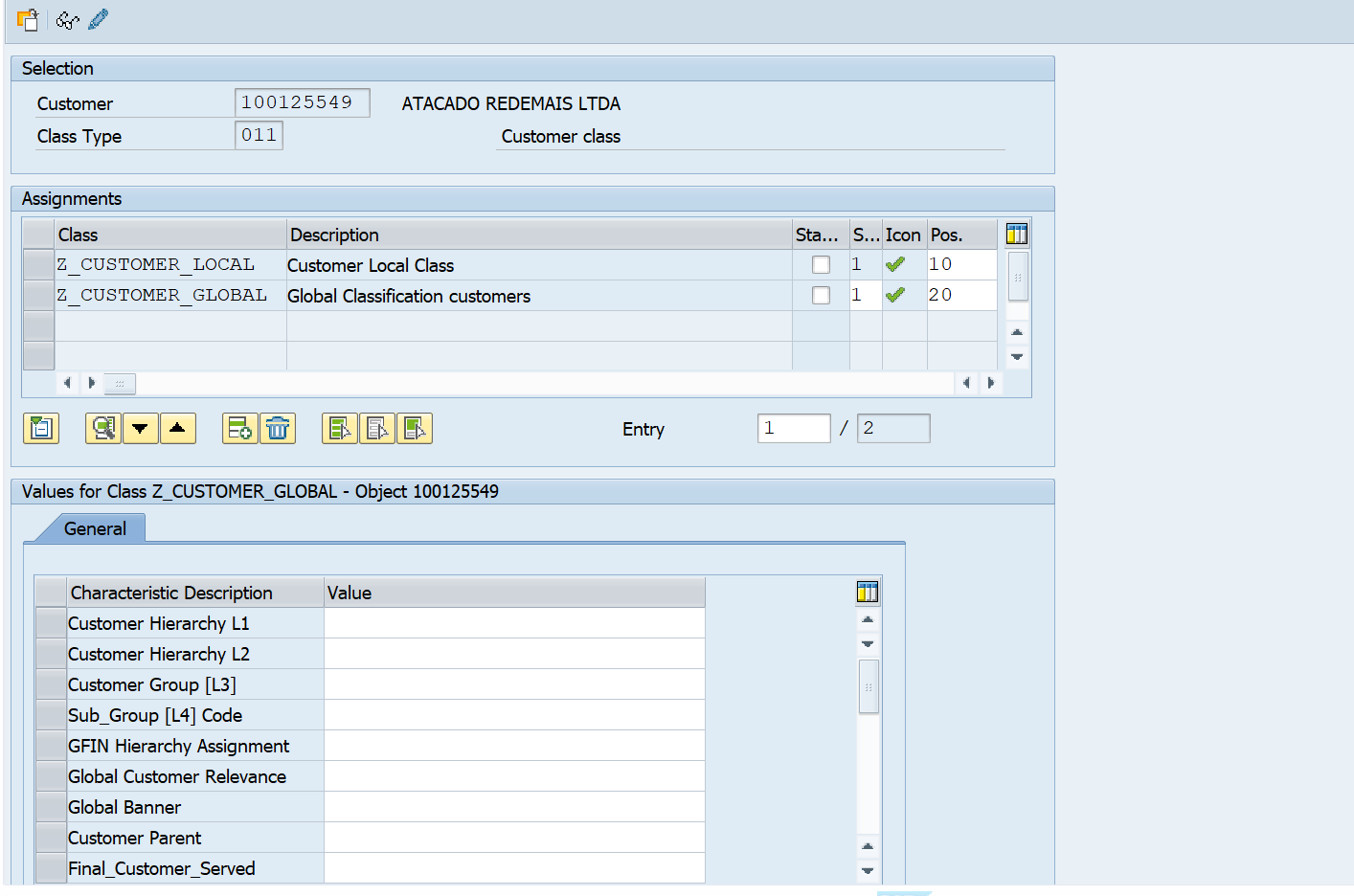Viewport: 1354px width, 896px height.
Task: Click the rightmost green list icon in Assignments toolbar
Action: pos(415,428)
